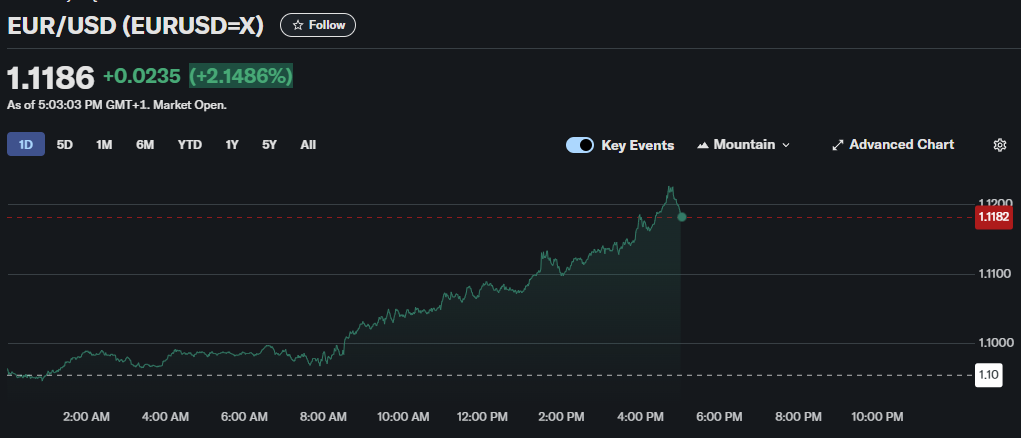Click EUR/USD (EURUSD=X) title
Screen dimensions: 1021x438
(x=135, y=25)
